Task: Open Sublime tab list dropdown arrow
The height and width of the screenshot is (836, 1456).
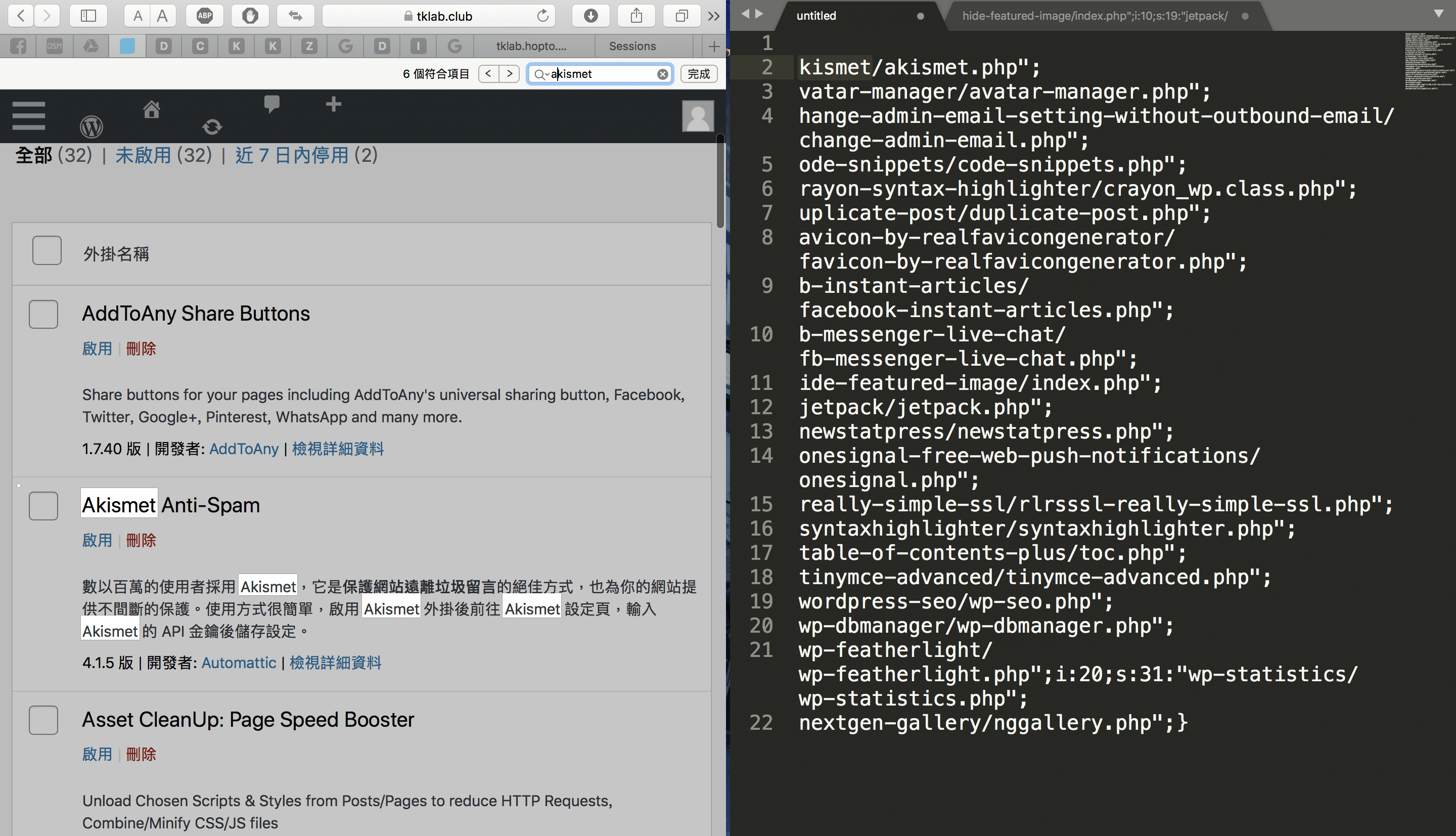Action: pyautogui.click(x=1438, y=13)
